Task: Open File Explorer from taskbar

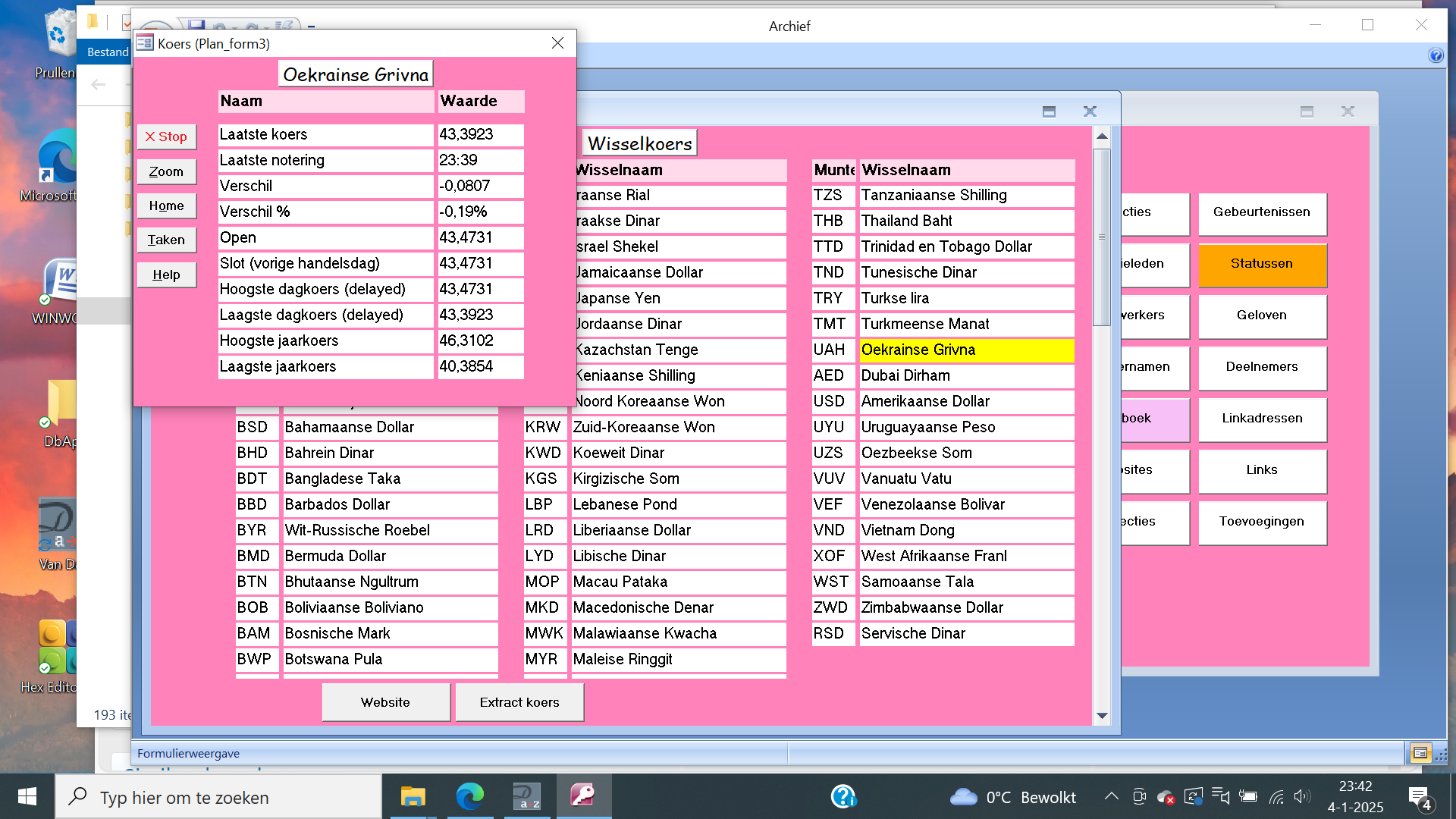Action: [413, 797]
